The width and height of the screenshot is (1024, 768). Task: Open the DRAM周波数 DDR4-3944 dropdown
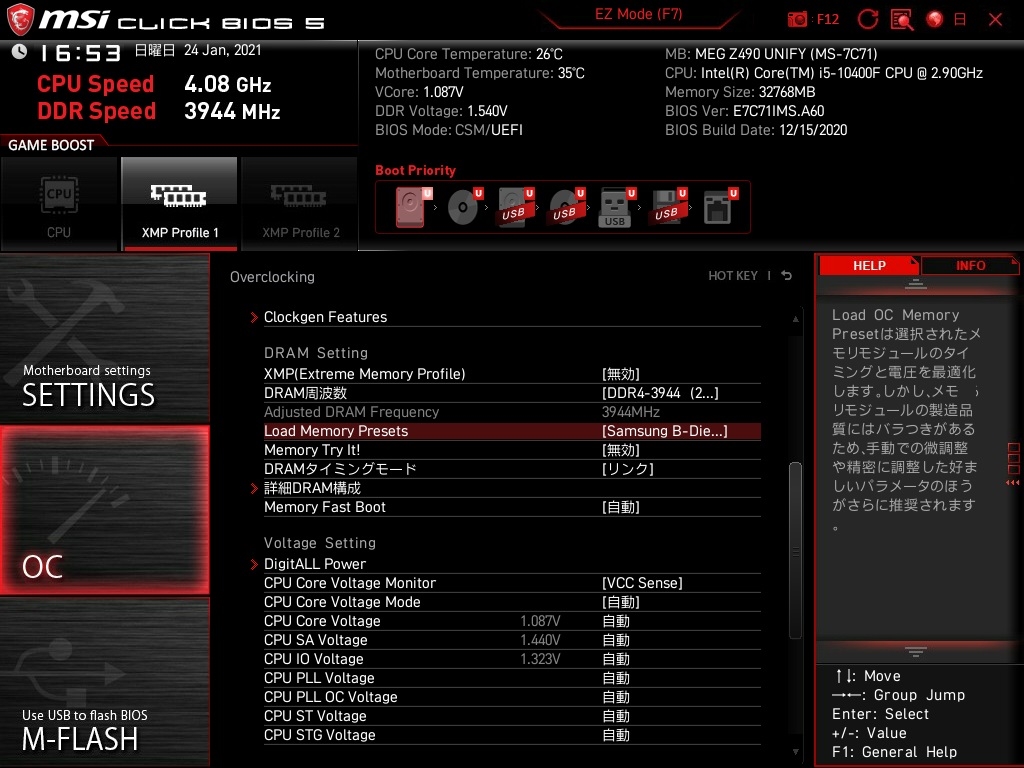coord(660,392)
